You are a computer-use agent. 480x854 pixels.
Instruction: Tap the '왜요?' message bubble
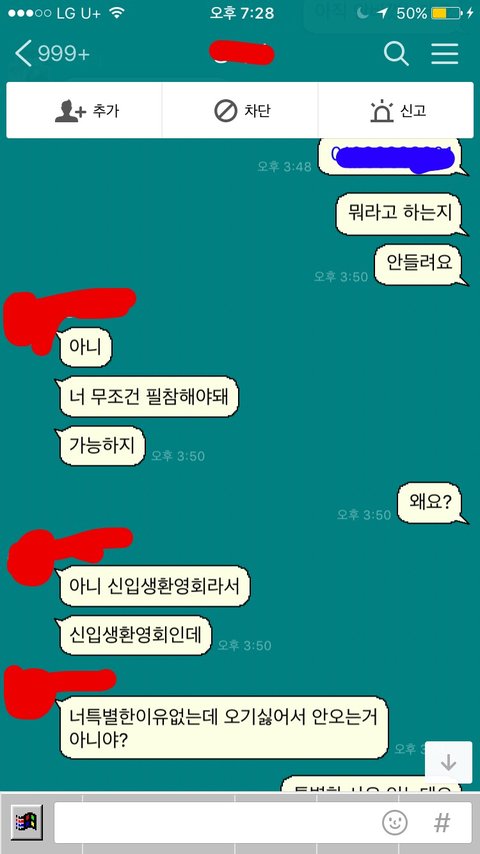click(x=432, y=503)
